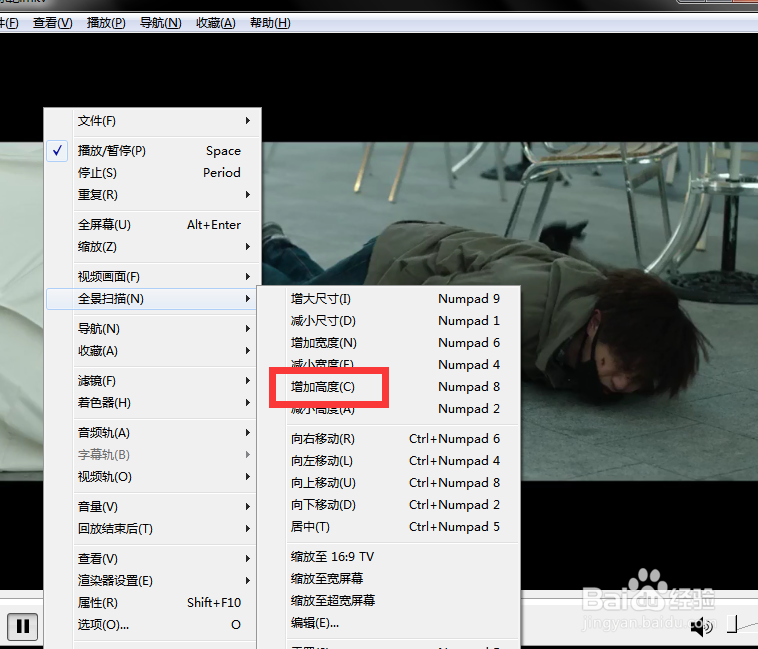Click 减小高度 Numpad 2 menu item

click(x=389, y=409)
